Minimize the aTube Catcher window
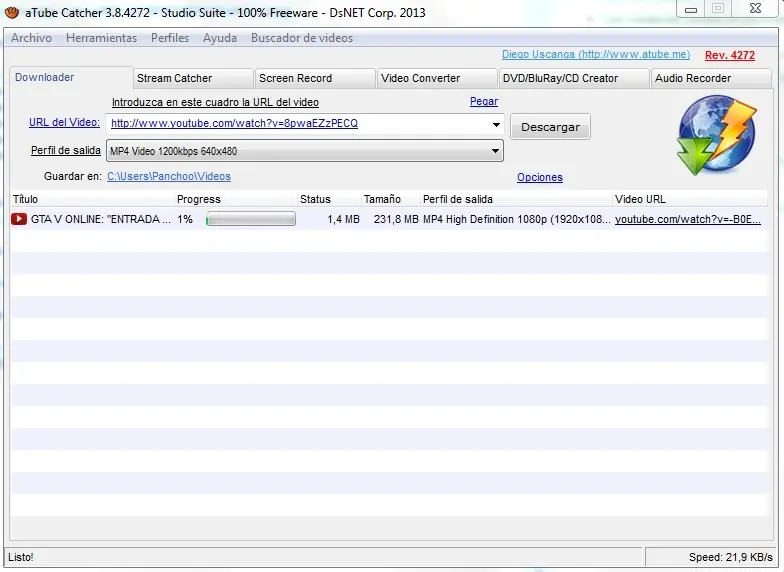Viewport: 784px width, 572px height. click(x=691, y=9)
